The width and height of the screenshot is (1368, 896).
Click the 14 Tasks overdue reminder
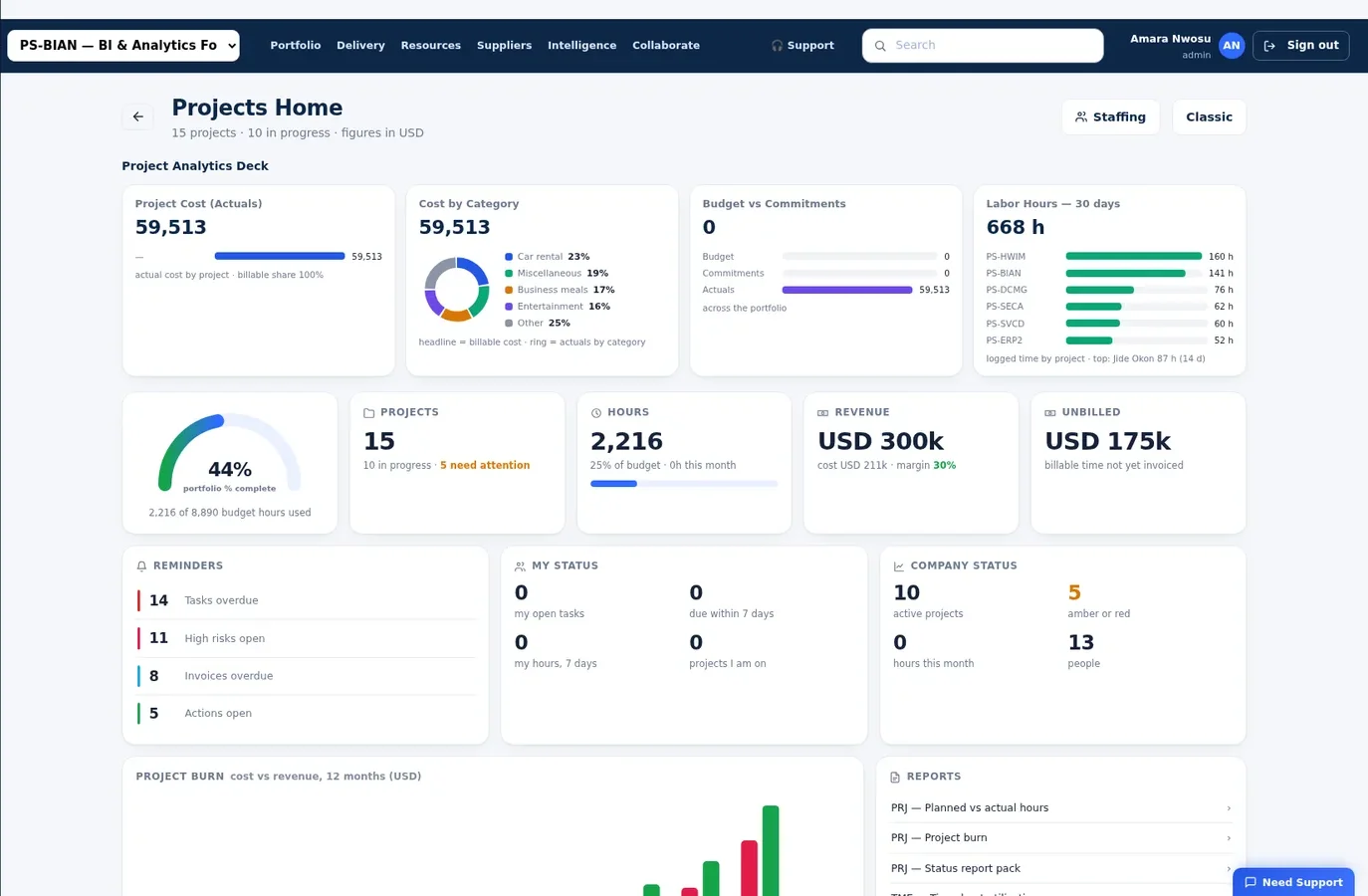(306, 600)
